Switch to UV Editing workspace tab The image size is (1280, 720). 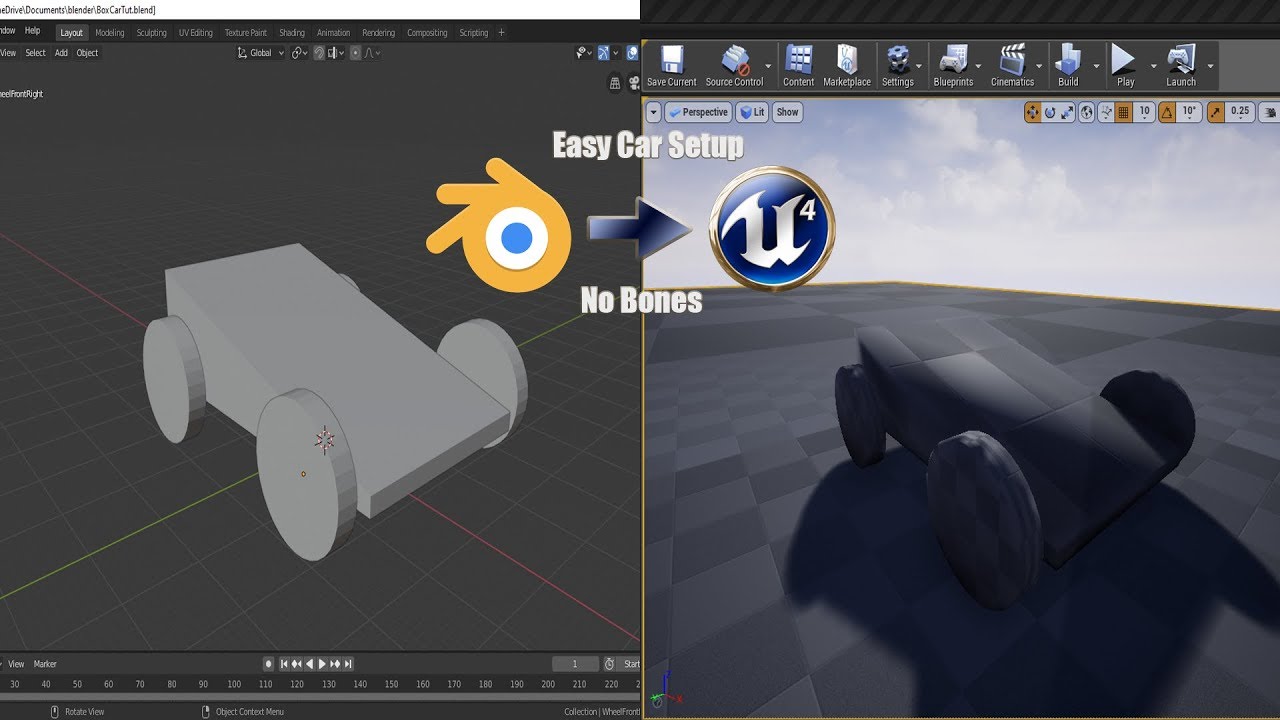pos(195,33)
